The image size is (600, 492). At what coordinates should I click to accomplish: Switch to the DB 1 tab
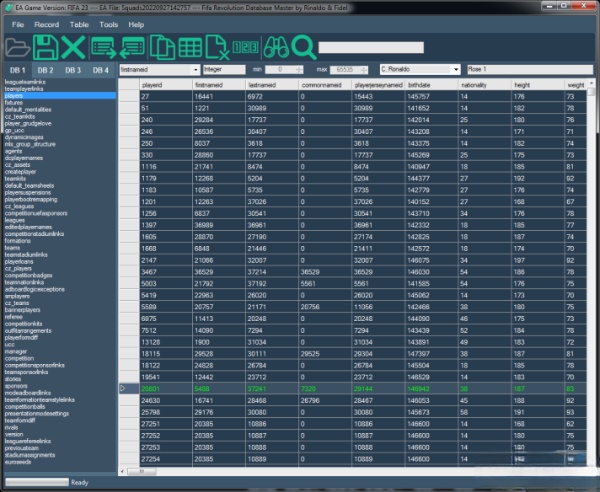(x=18, y=70)
